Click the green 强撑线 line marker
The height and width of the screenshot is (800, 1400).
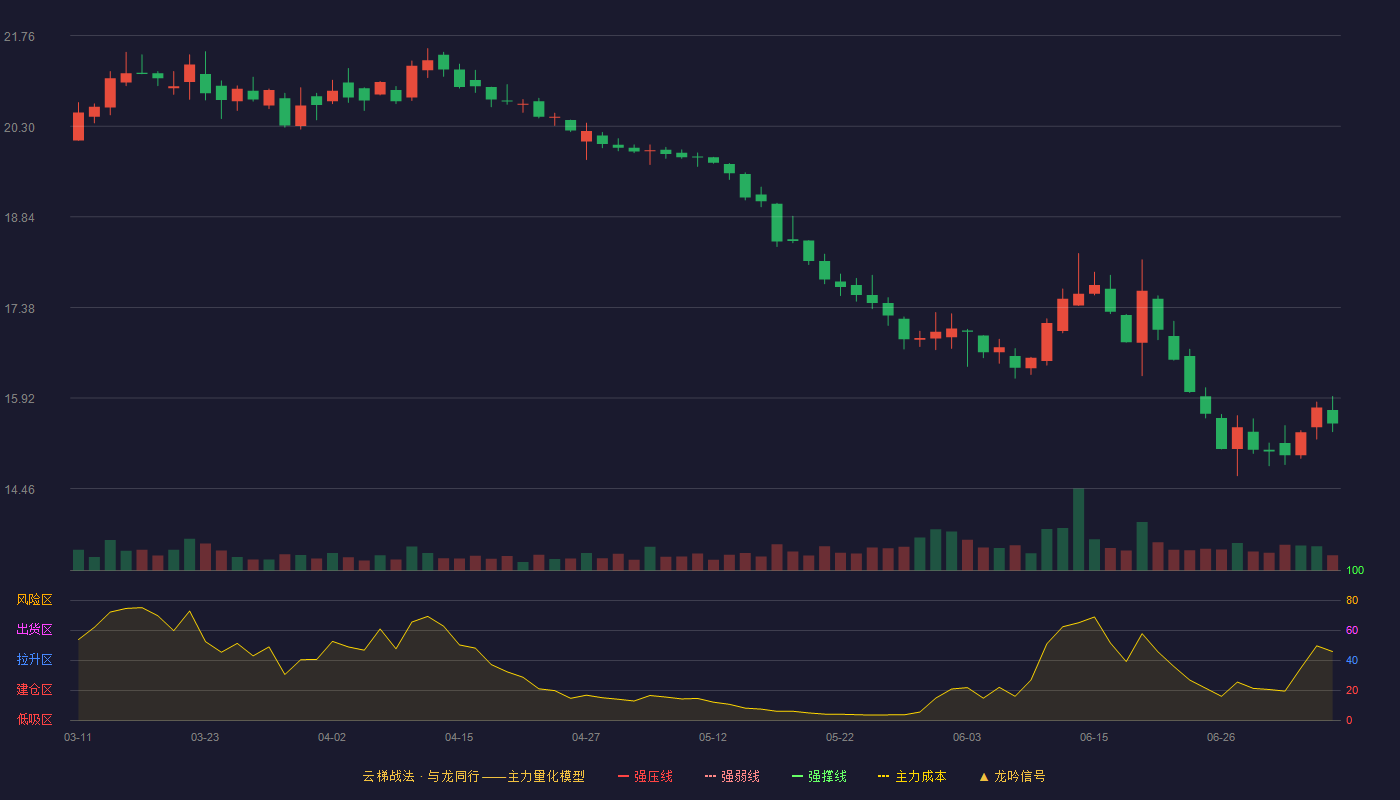click(797, 776)
